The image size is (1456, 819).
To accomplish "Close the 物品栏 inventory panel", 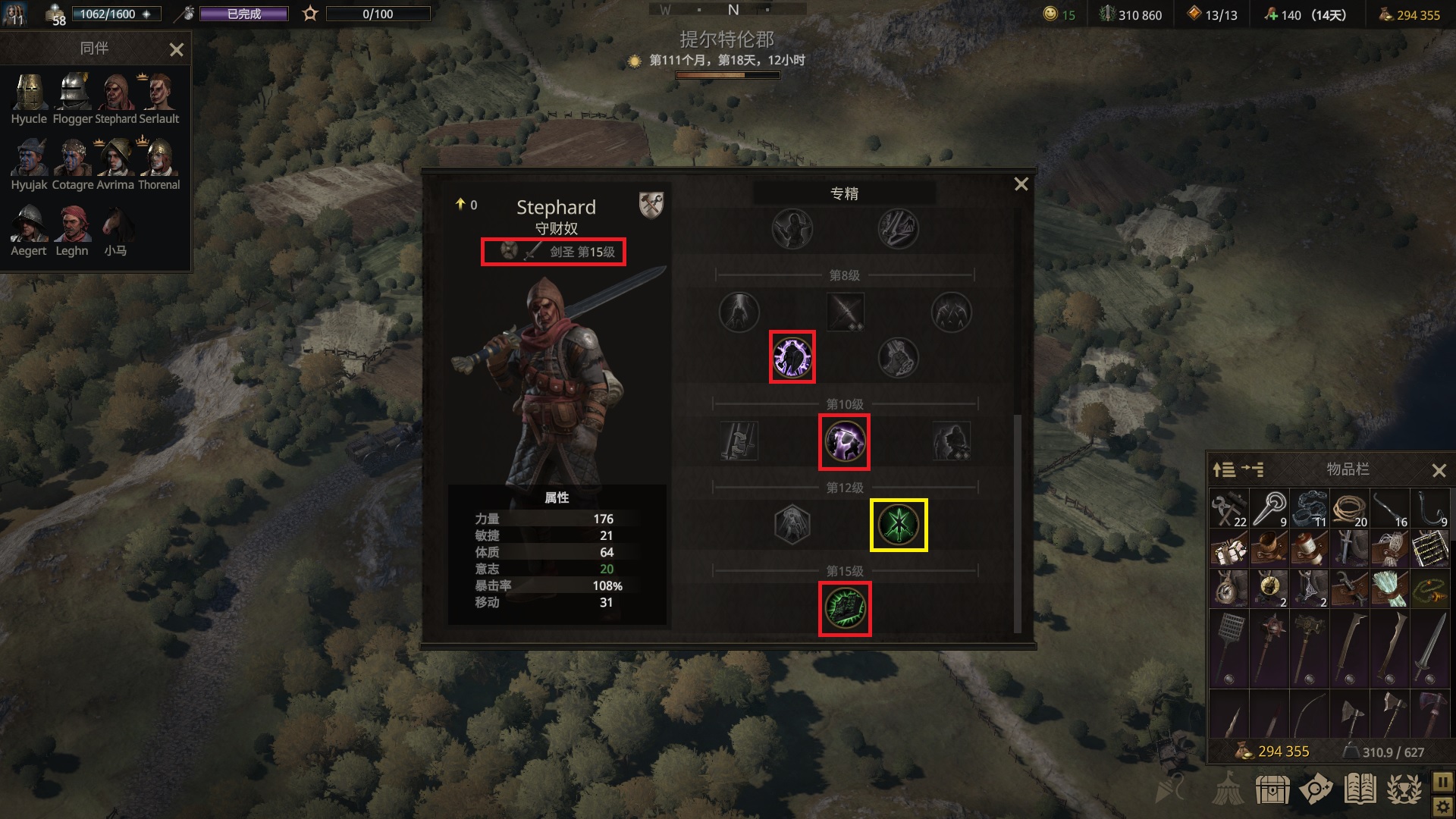I will pos(1439,470).
